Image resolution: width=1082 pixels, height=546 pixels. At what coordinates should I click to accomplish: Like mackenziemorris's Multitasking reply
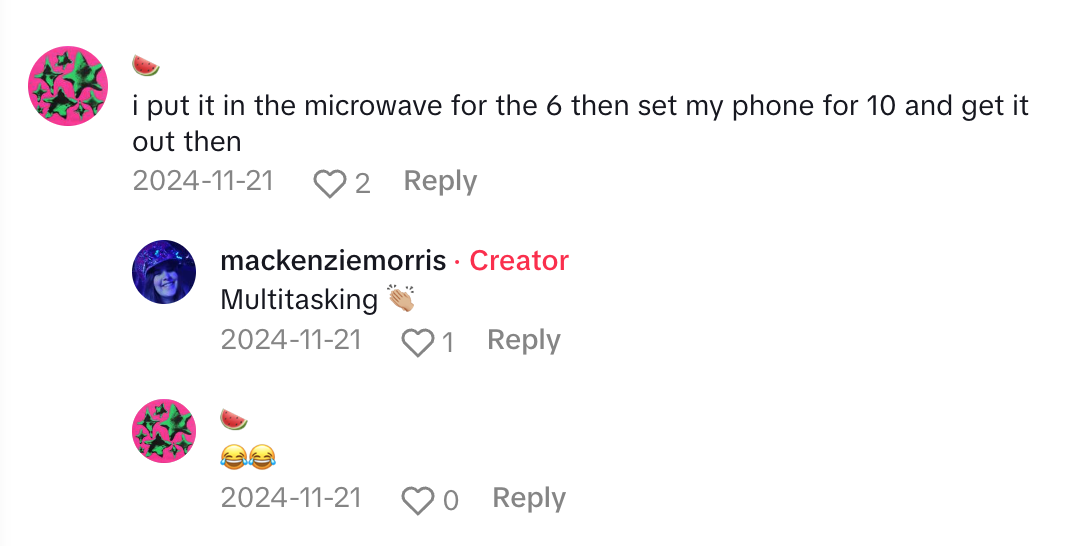tap(416, 342)
